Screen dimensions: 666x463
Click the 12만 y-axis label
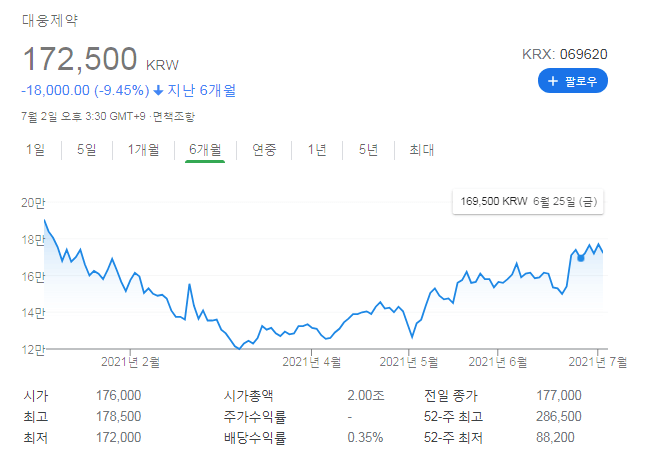(x=33, y=350)
